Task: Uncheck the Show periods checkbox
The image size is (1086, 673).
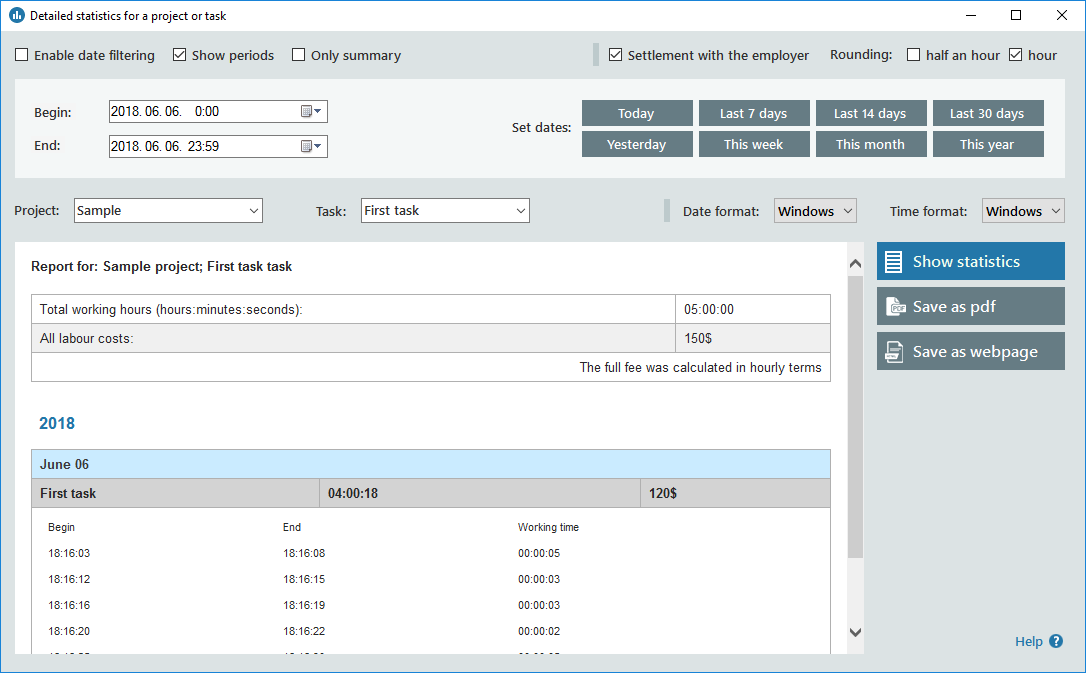Action: [x=180, y=56]
